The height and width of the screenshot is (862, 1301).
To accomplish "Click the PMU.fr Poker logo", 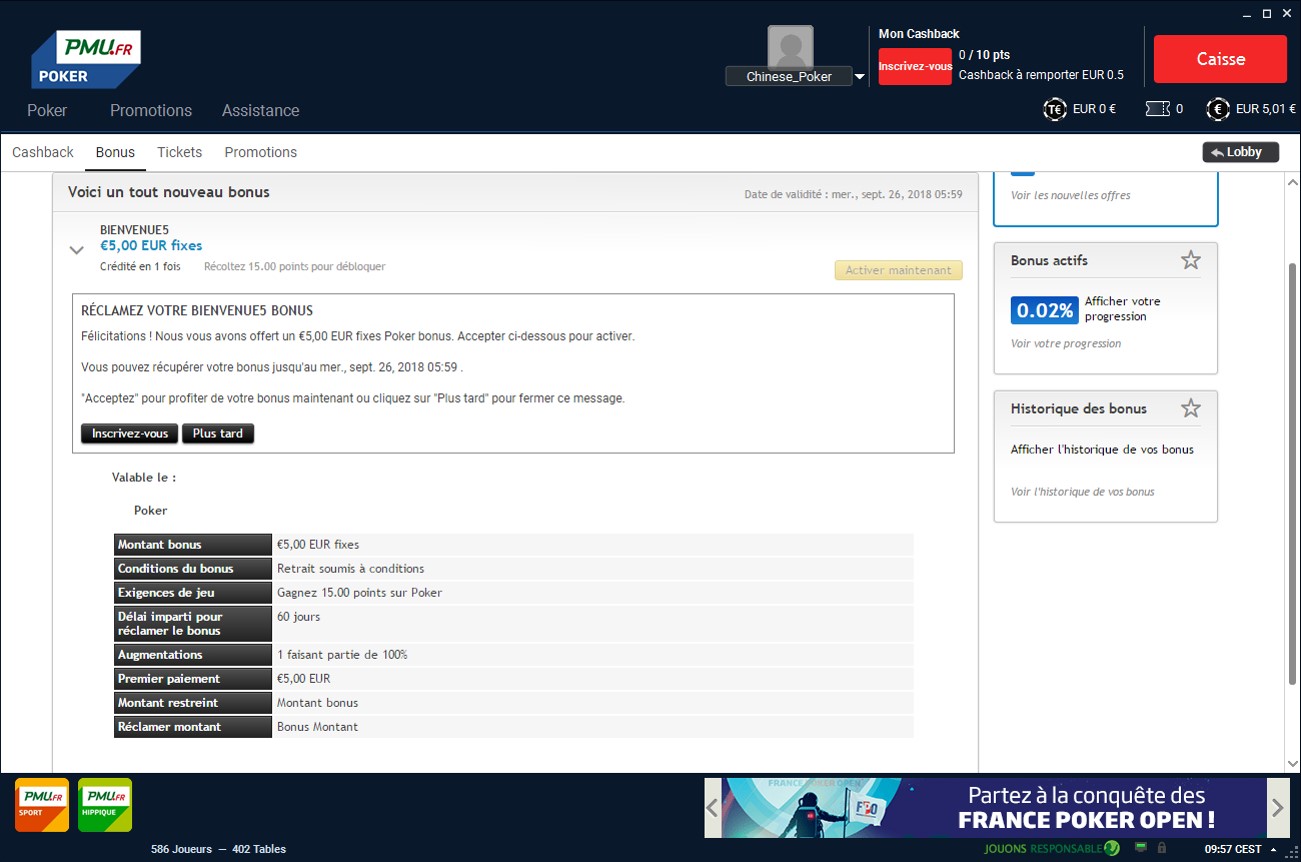I will pyautogui.click(x=86, y=59).
